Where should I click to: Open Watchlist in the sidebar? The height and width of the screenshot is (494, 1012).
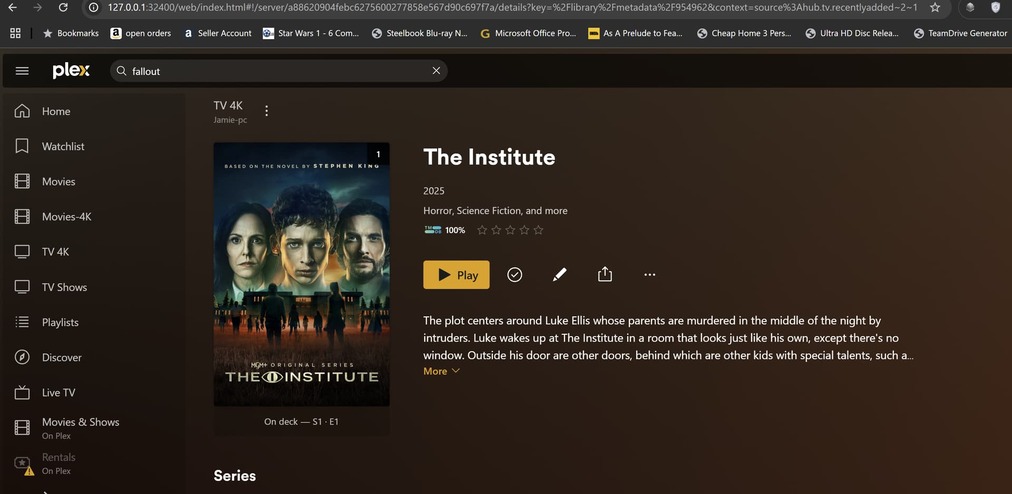point(63,147)
